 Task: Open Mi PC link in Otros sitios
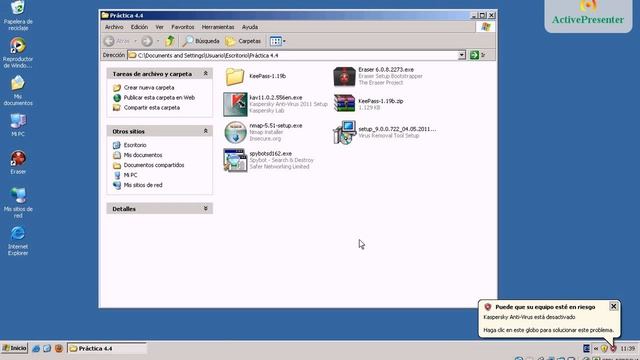(130, 175)
